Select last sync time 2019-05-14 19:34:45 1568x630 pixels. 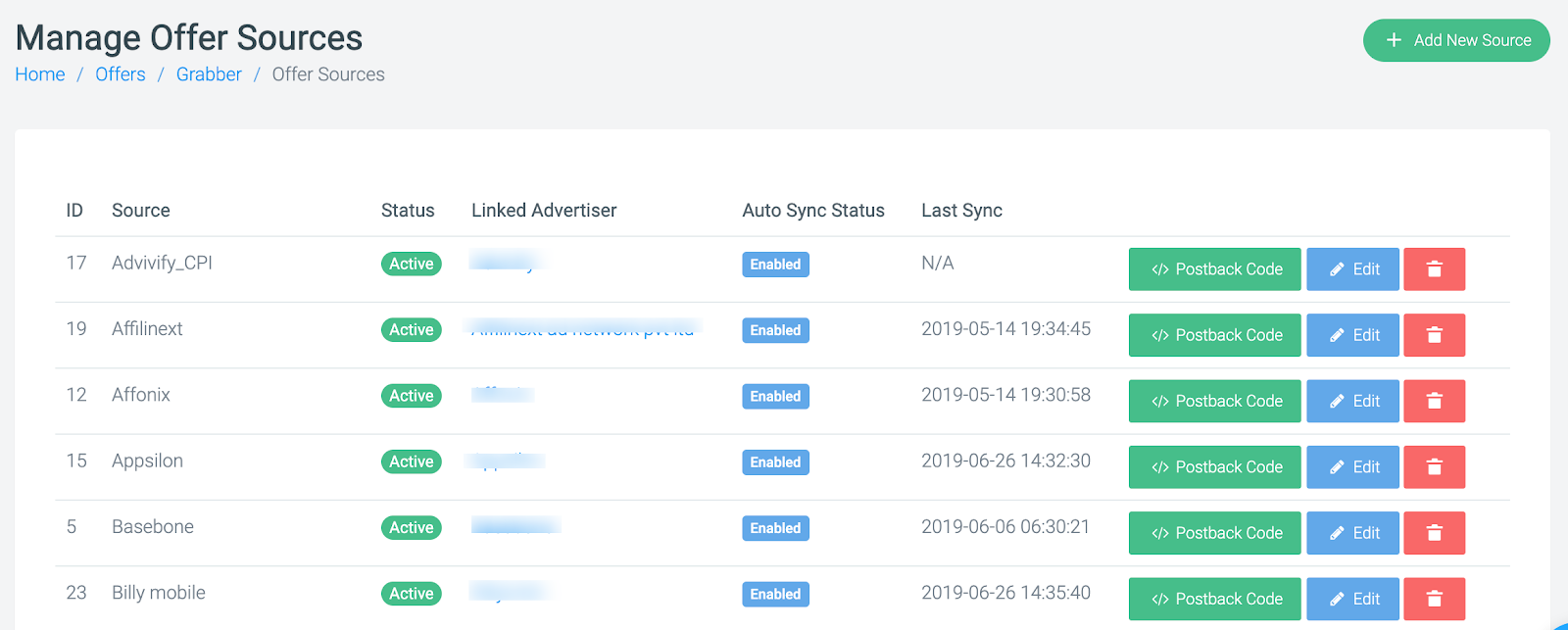[1005, 329]
